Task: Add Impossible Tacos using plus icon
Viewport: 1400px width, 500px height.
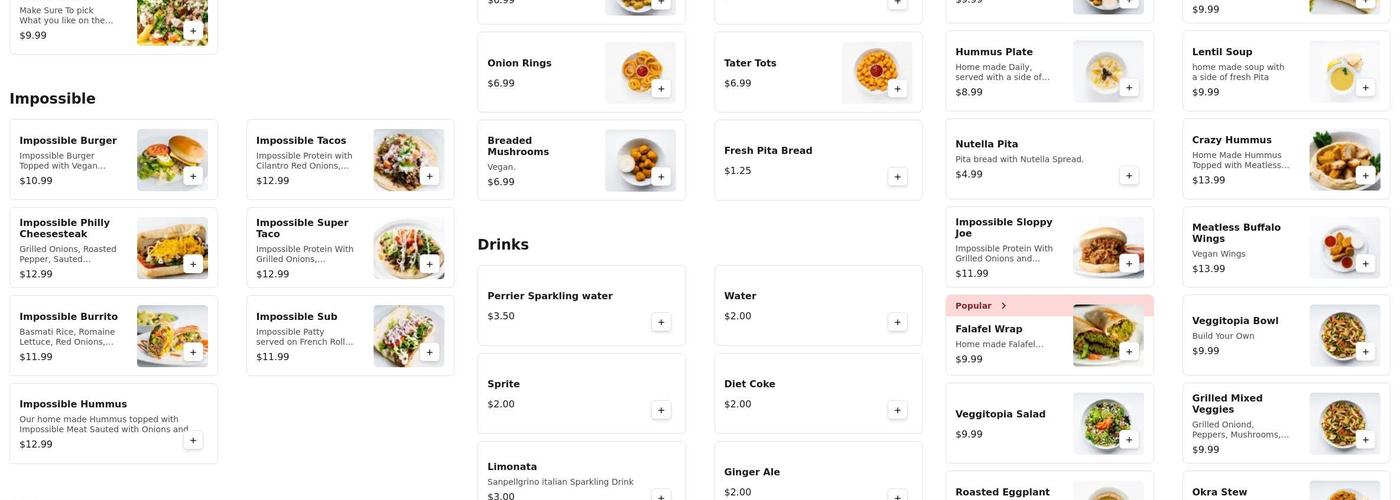Action: tap(429, 176)
